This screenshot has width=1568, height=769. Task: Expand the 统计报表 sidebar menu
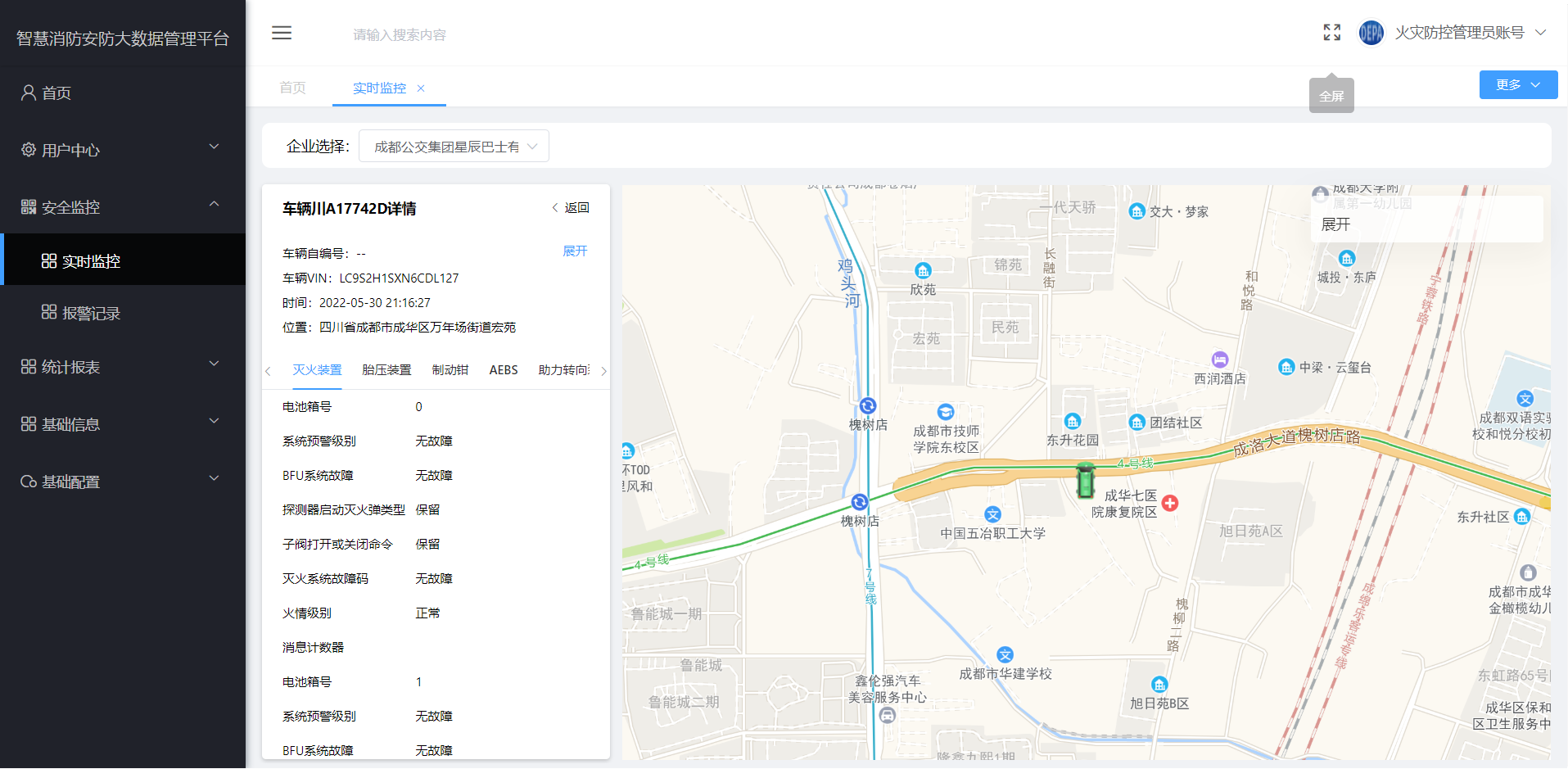pyautogui.click(x=123, y=367)
